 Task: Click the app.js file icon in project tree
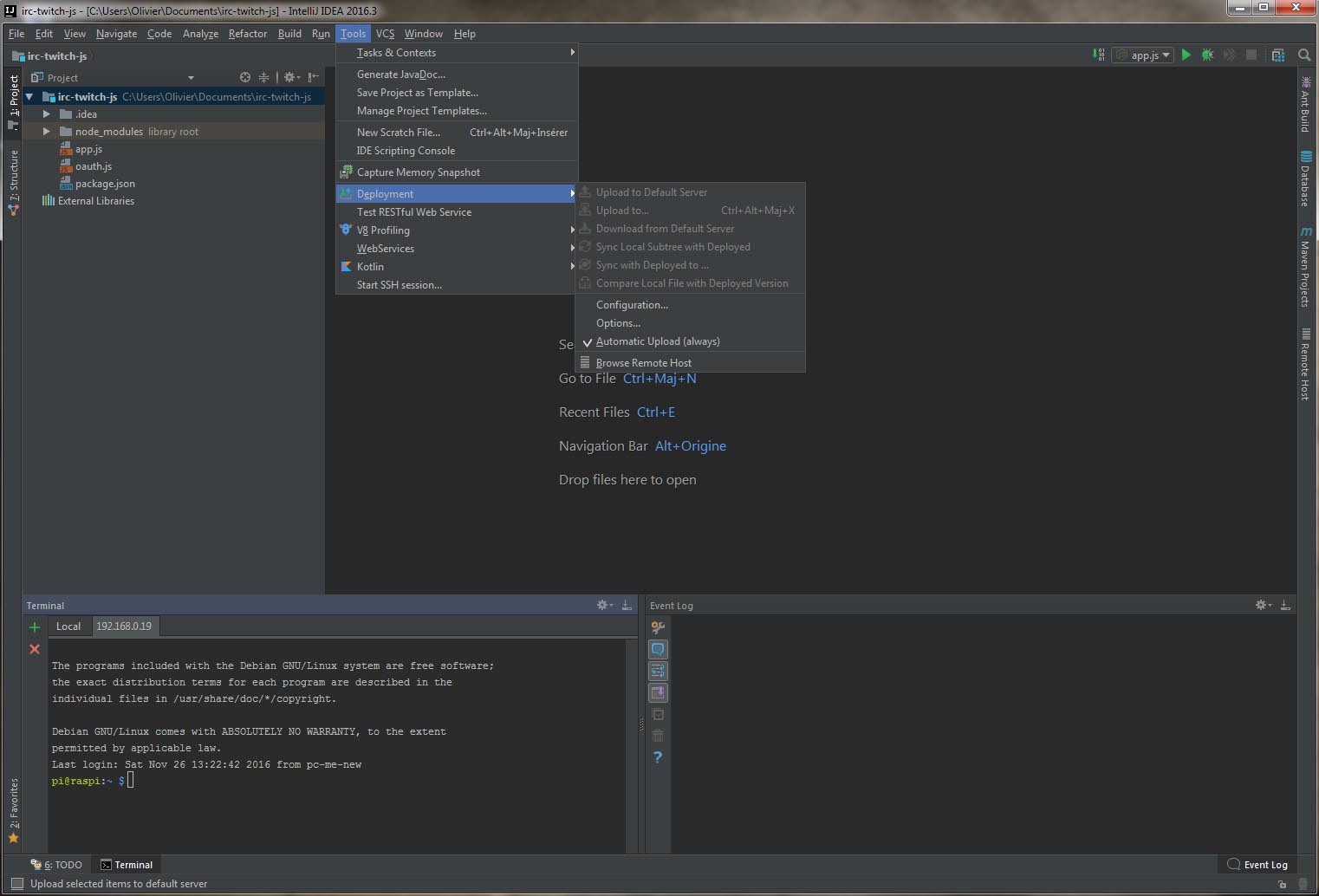(x=65, y=149)
